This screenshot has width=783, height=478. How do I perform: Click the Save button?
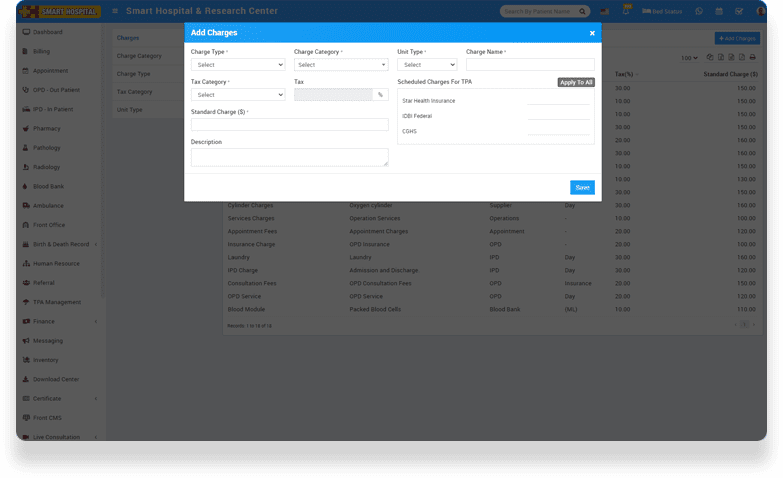click(582, 187)
